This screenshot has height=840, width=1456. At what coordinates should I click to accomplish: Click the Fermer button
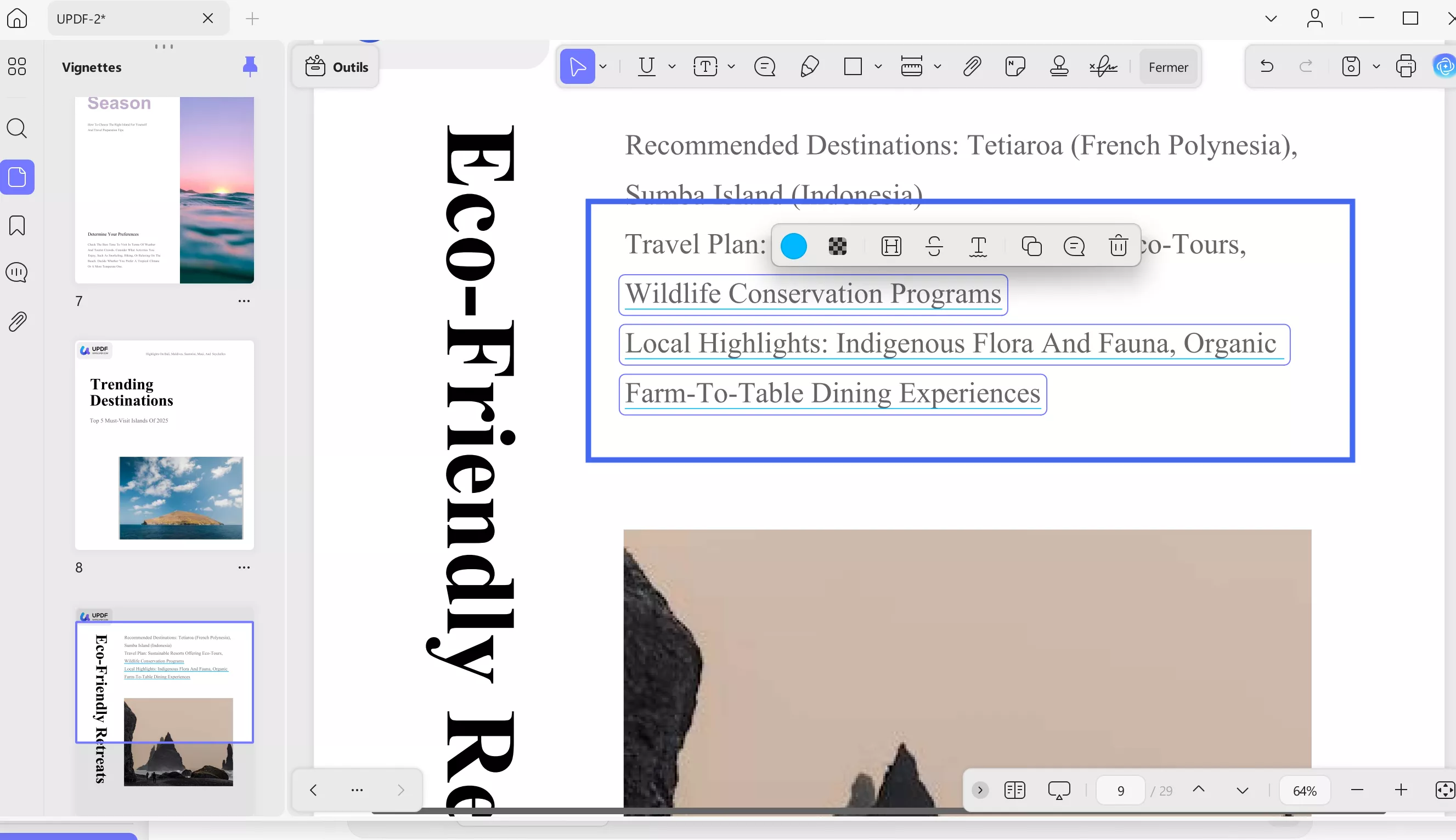pos(1168,67)
